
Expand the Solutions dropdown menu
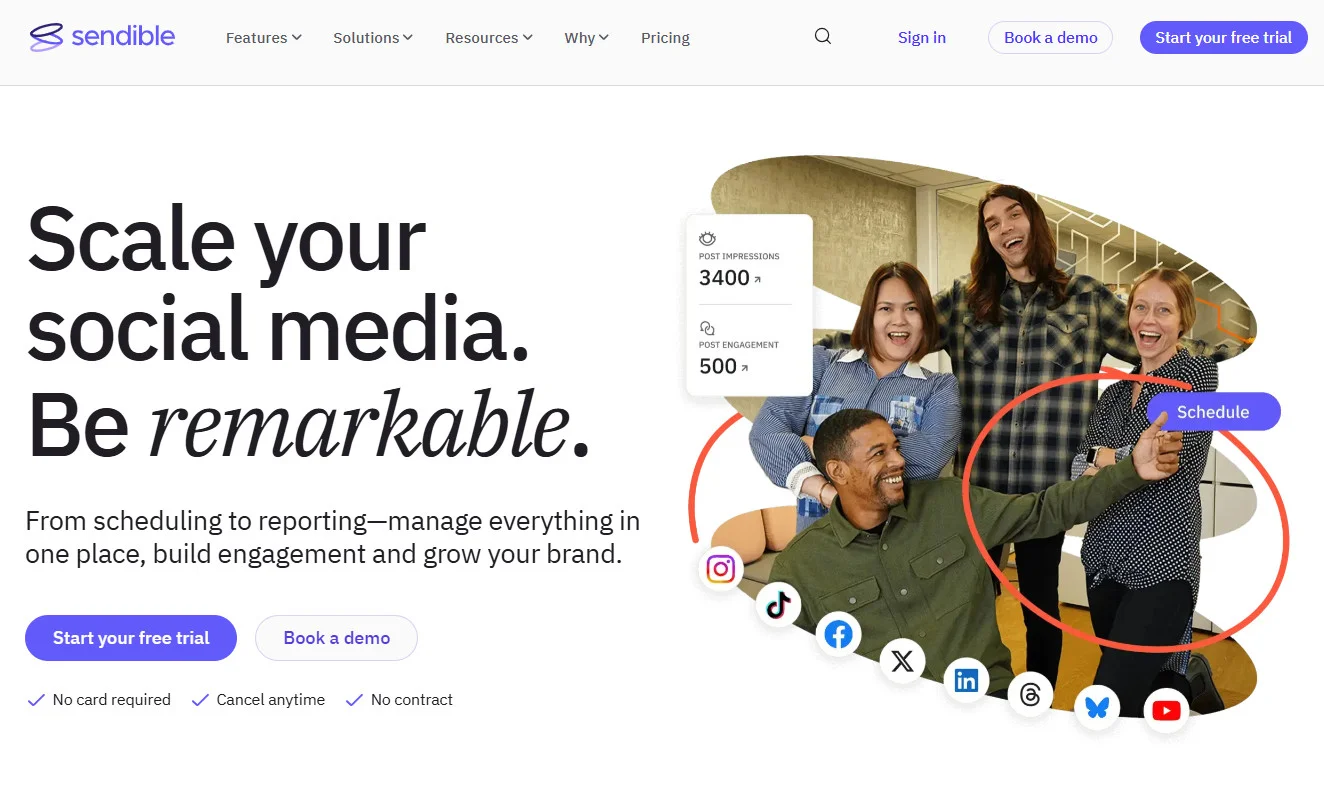(x=372, y=38)
